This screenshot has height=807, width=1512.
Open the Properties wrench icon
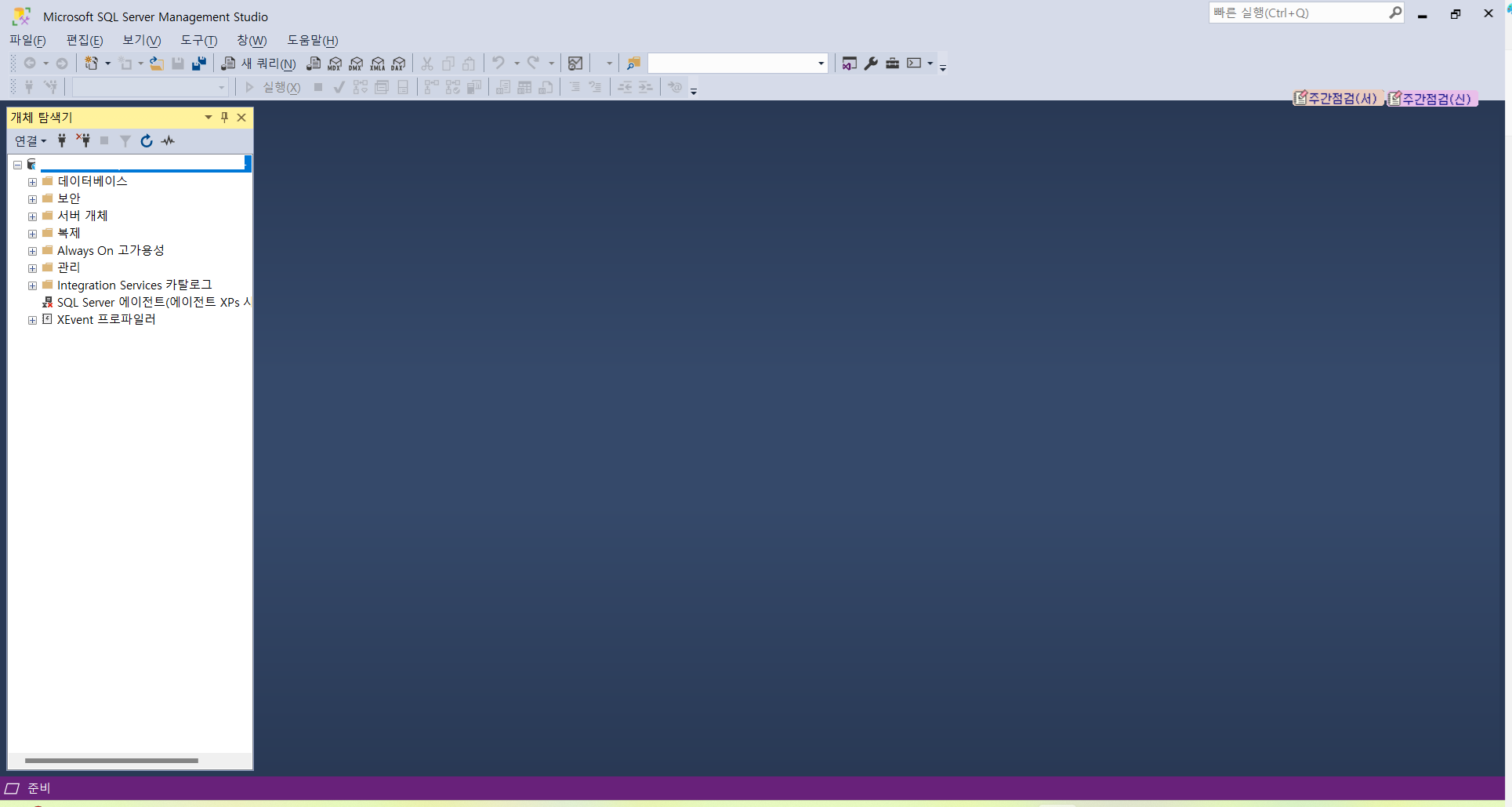click(871, 64)
